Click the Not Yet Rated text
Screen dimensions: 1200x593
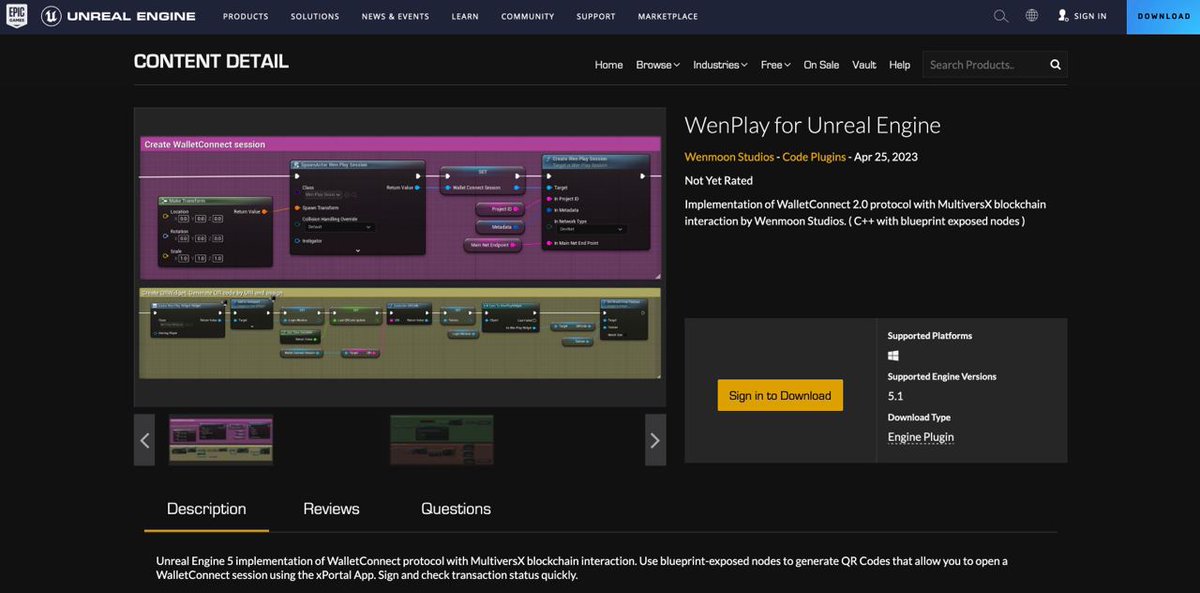pyautogui.click(x=719, y=181)
